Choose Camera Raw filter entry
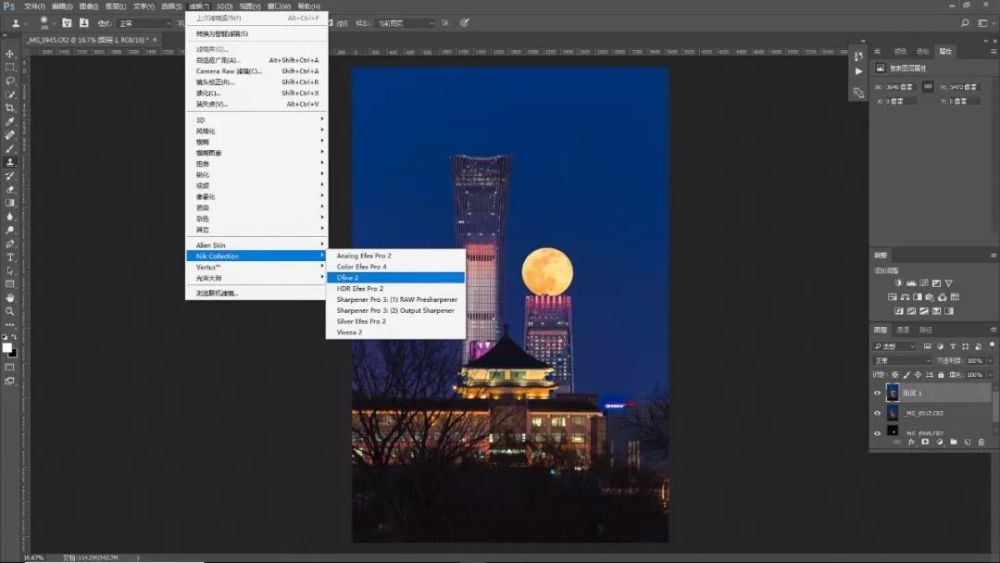Screen dimensions: 1000x563 click(x=256, y=71)
